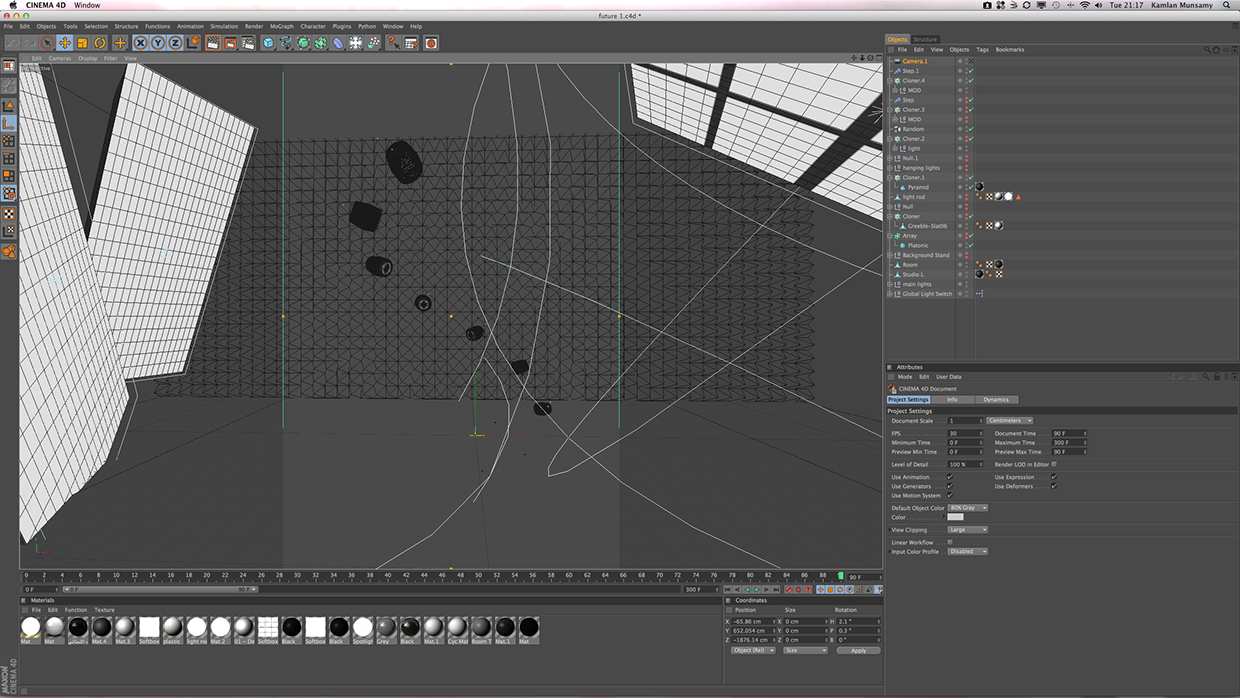Viewport: 1240px width, 698px height.
Task: Click the coordinate system toggle icon
Action: (192, 43)
